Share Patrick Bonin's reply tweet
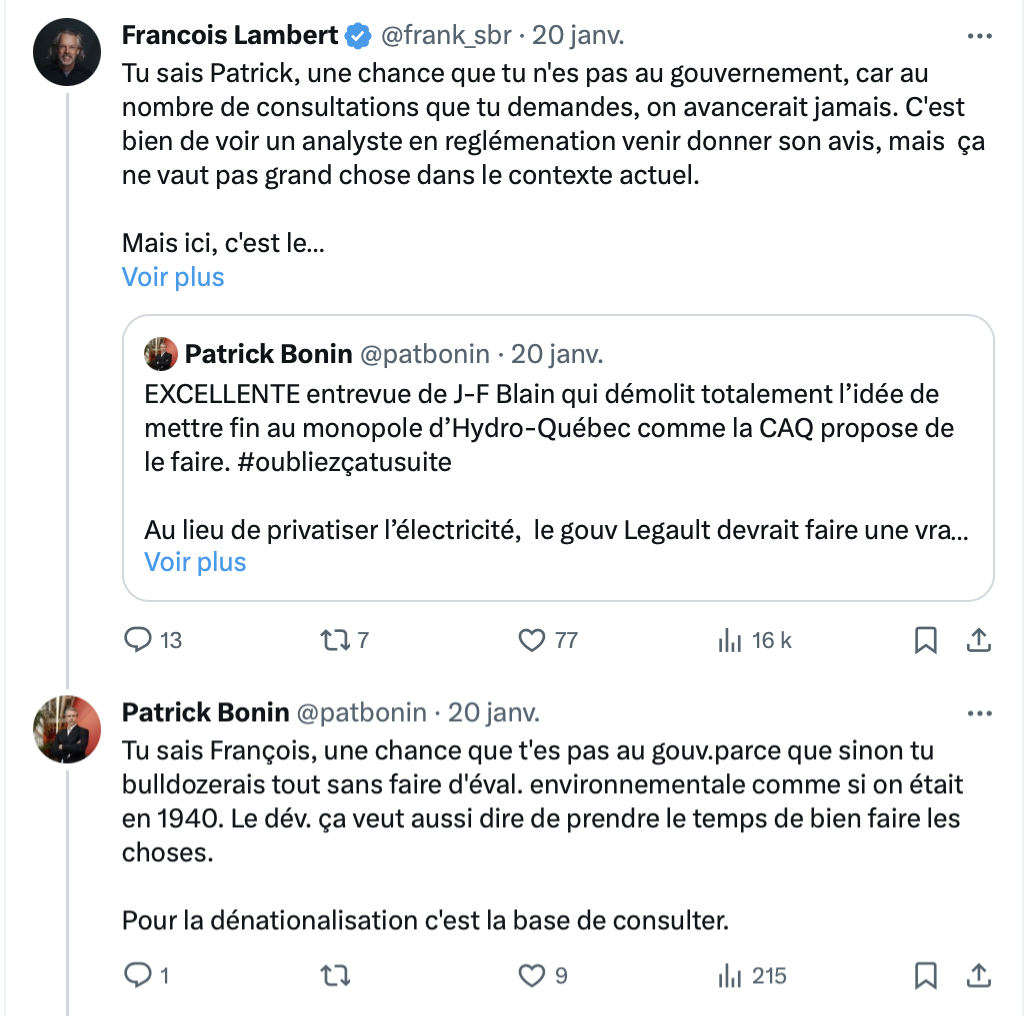This screenshot has height=1016, width=1030. pyautogui.click(x=978, y=975)
